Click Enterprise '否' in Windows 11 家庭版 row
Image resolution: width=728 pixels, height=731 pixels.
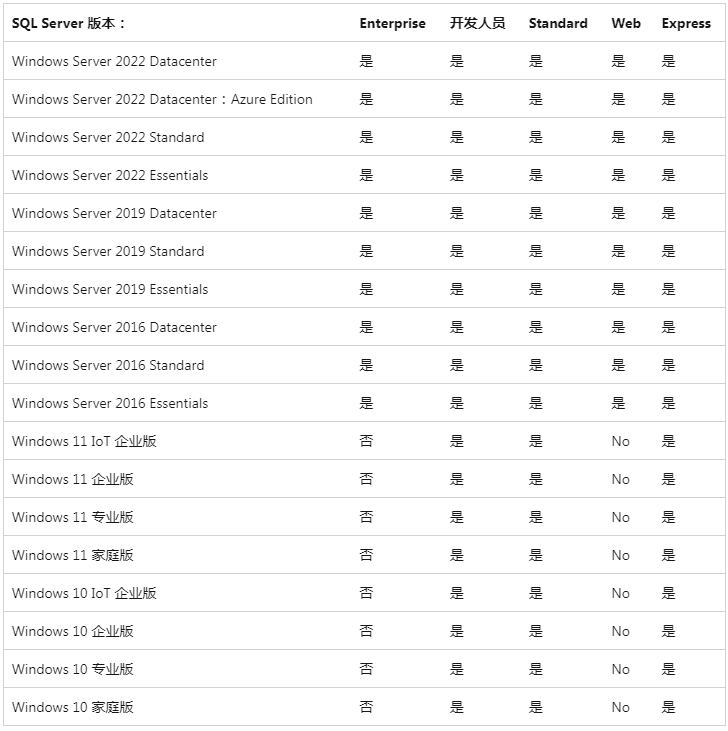366,555
